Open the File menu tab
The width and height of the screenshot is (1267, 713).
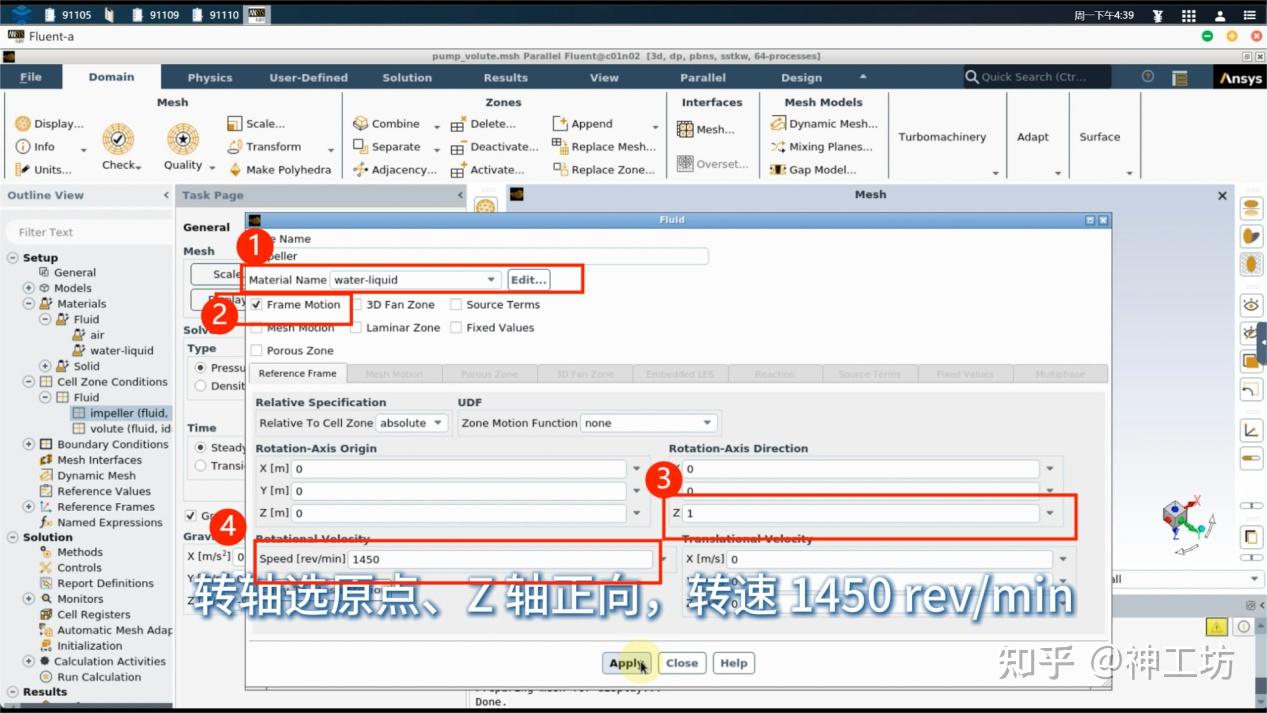(x=31, y=77)
